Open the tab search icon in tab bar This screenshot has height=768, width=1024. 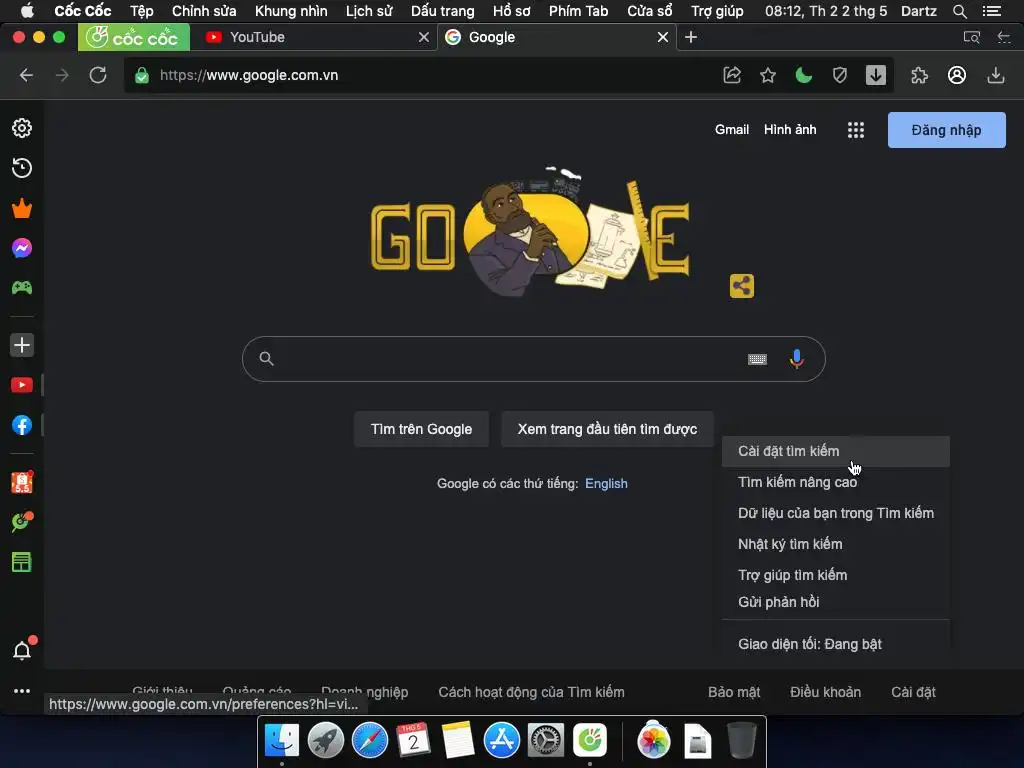[x=972, y=37]
